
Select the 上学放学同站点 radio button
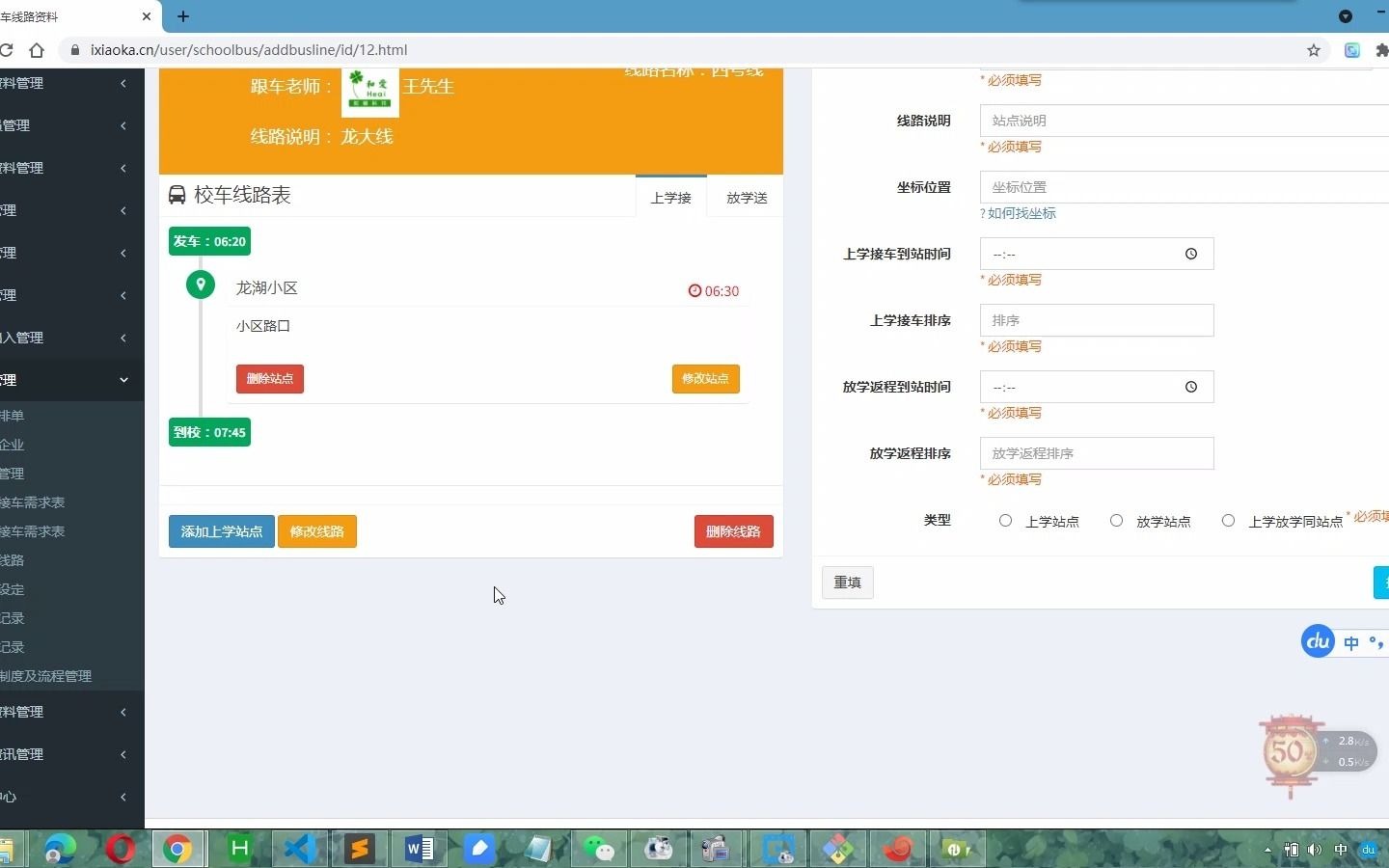pos(1229,520)
